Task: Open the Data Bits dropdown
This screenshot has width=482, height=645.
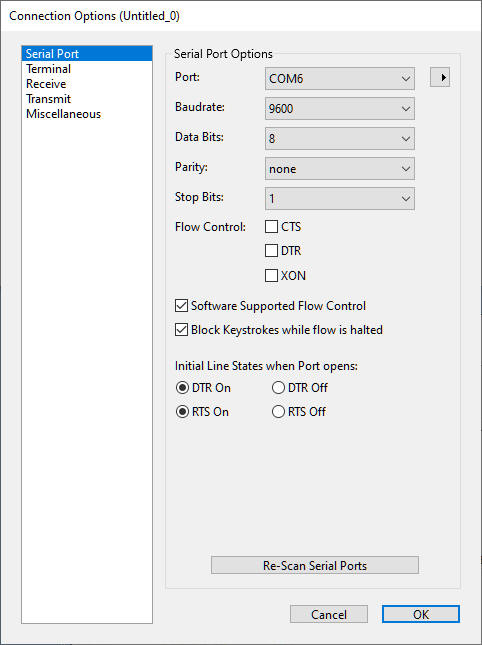Action: click(x=340, y=139)
